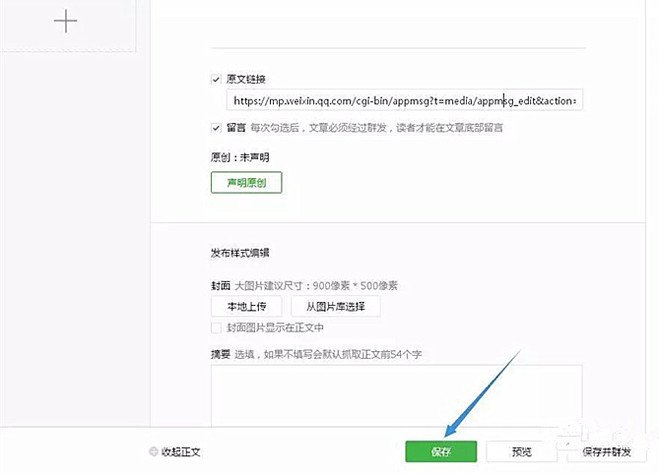Click the 声明原创 button

(246, 182)
